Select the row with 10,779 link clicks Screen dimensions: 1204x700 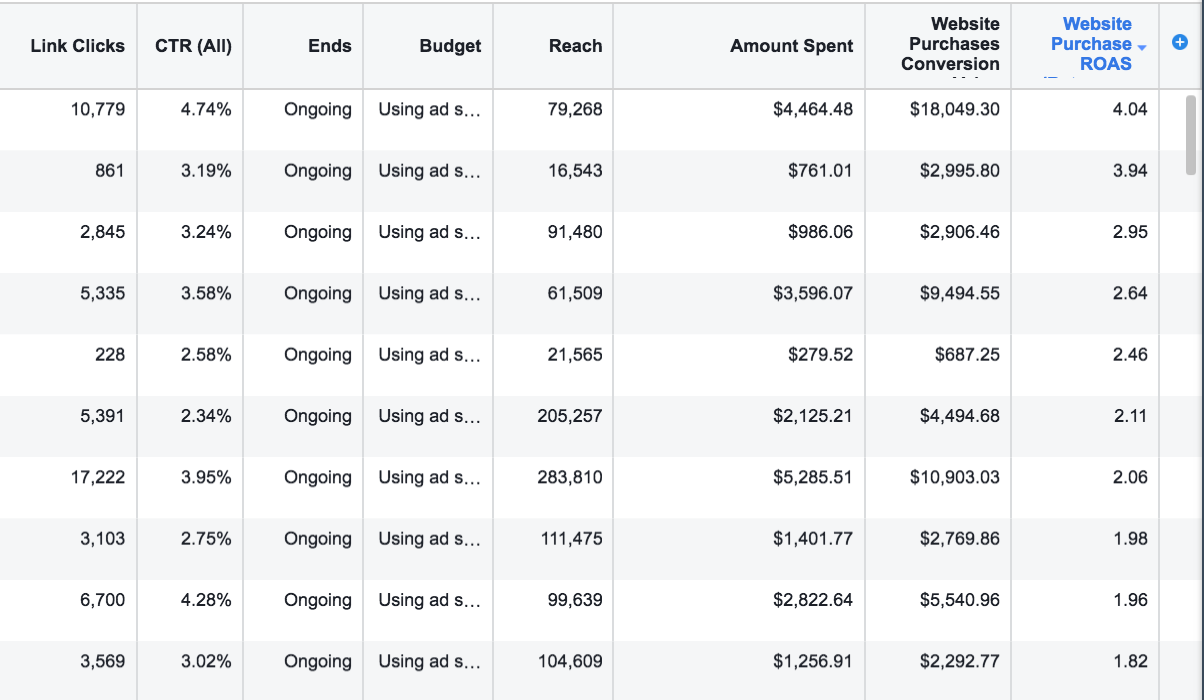[x=98, y=109]
